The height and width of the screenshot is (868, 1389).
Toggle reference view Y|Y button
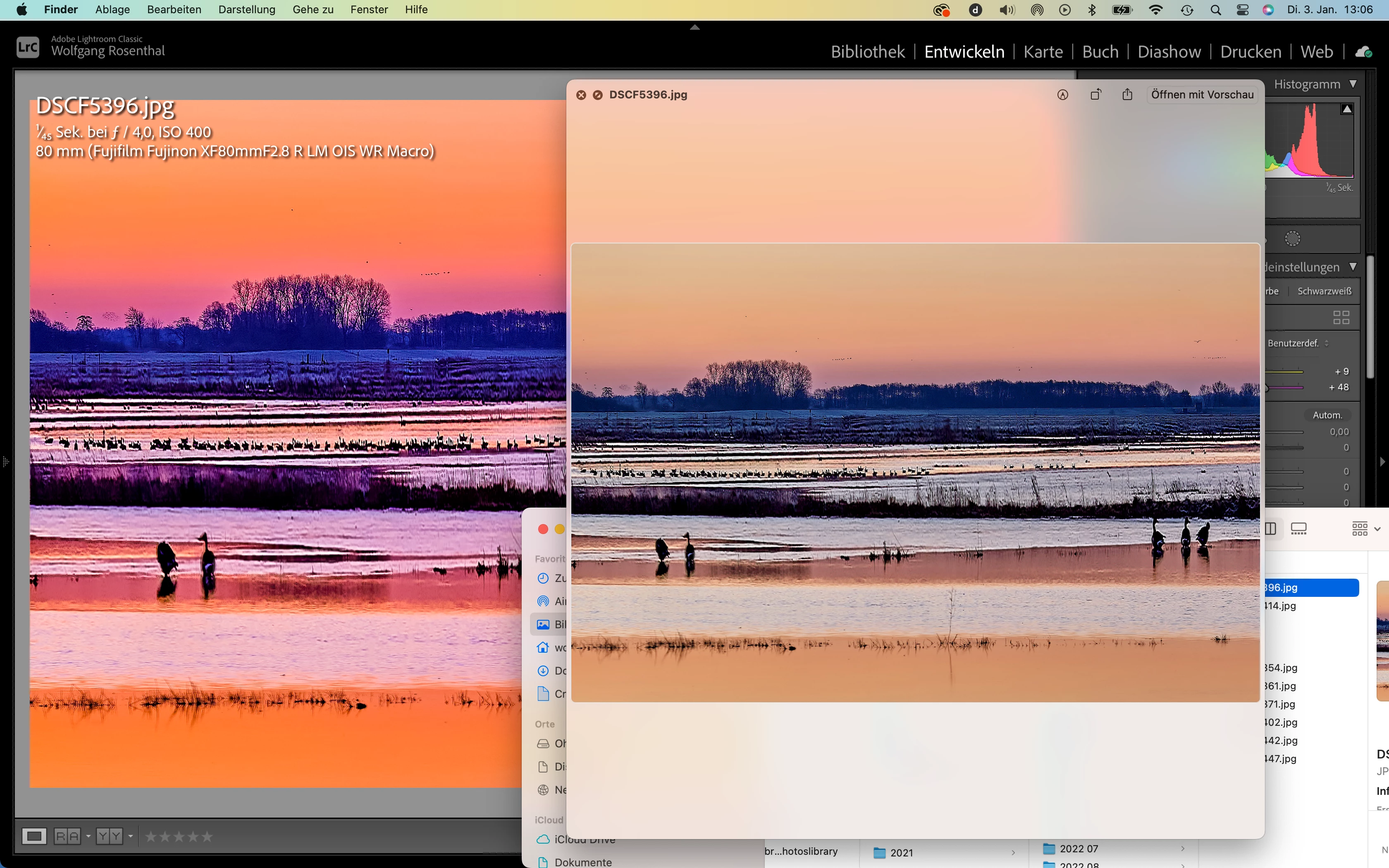click(109, 837)
